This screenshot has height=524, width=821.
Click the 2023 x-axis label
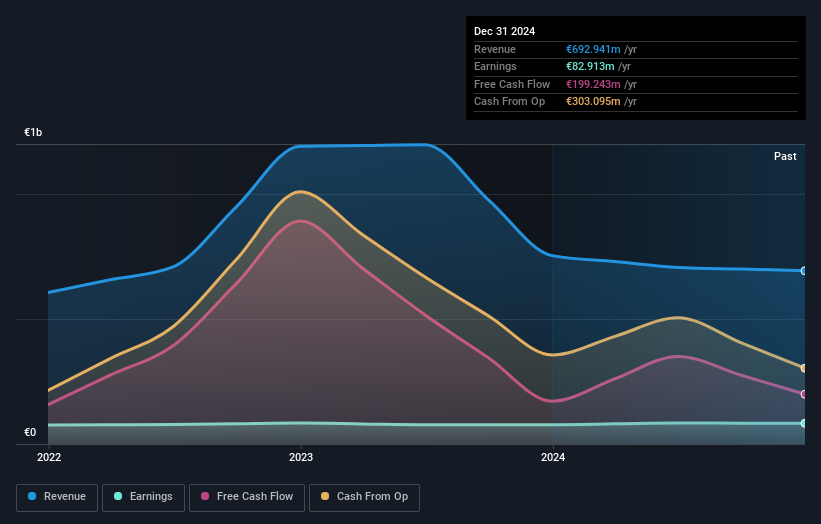(301, 457)
